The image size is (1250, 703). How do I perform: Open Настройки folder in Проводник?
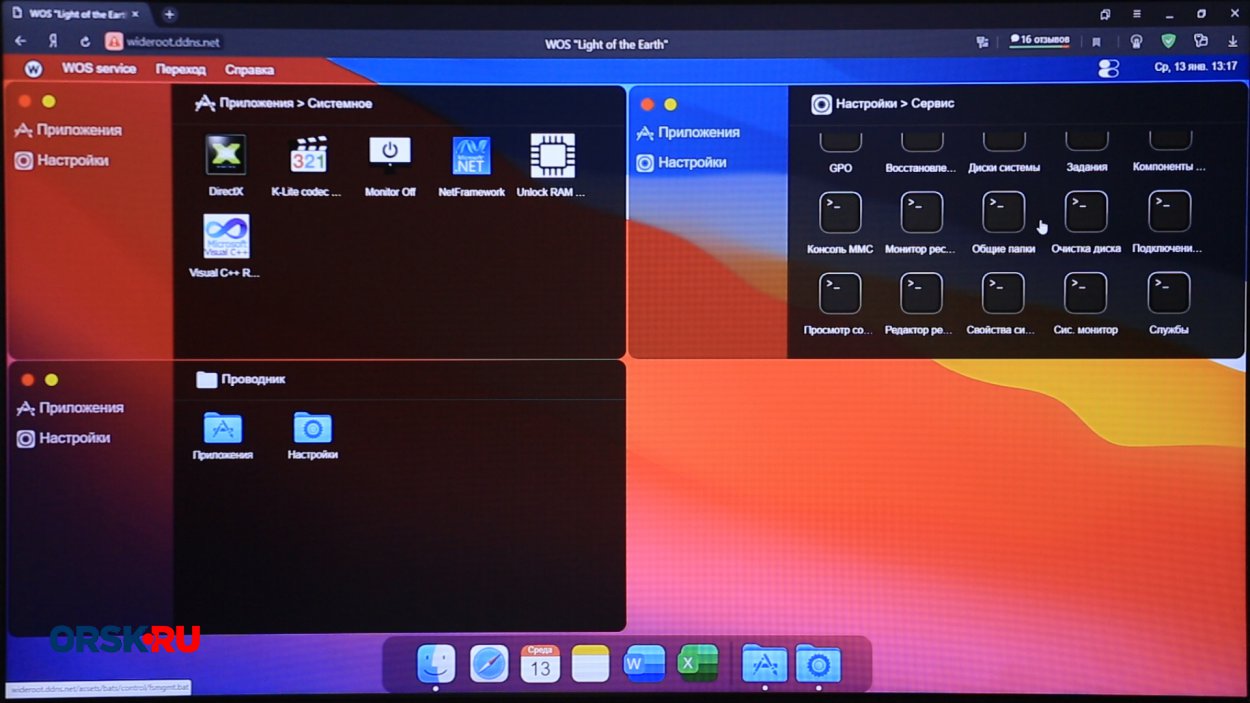click(312, 429)
